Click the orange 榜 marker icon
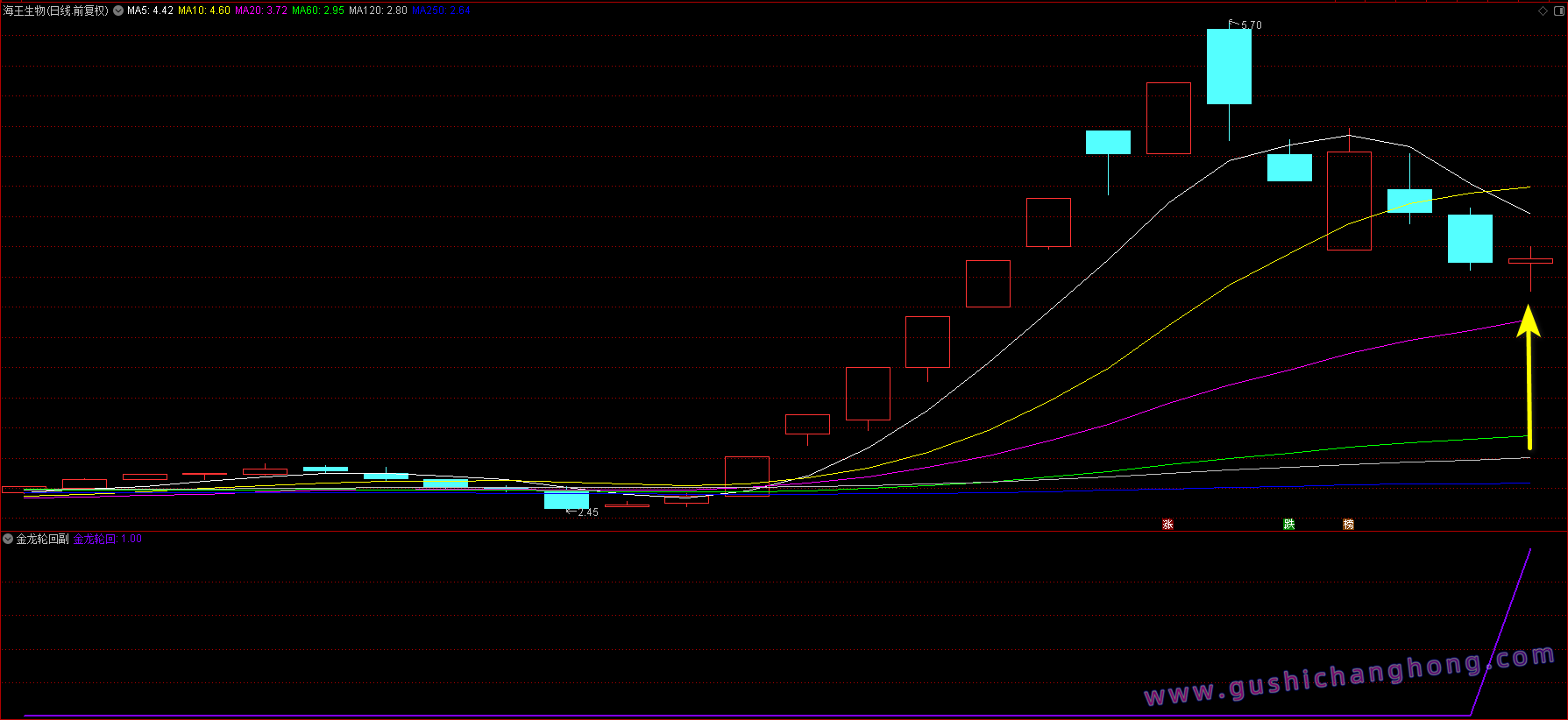1568x720 pixels. (1348, 525)
